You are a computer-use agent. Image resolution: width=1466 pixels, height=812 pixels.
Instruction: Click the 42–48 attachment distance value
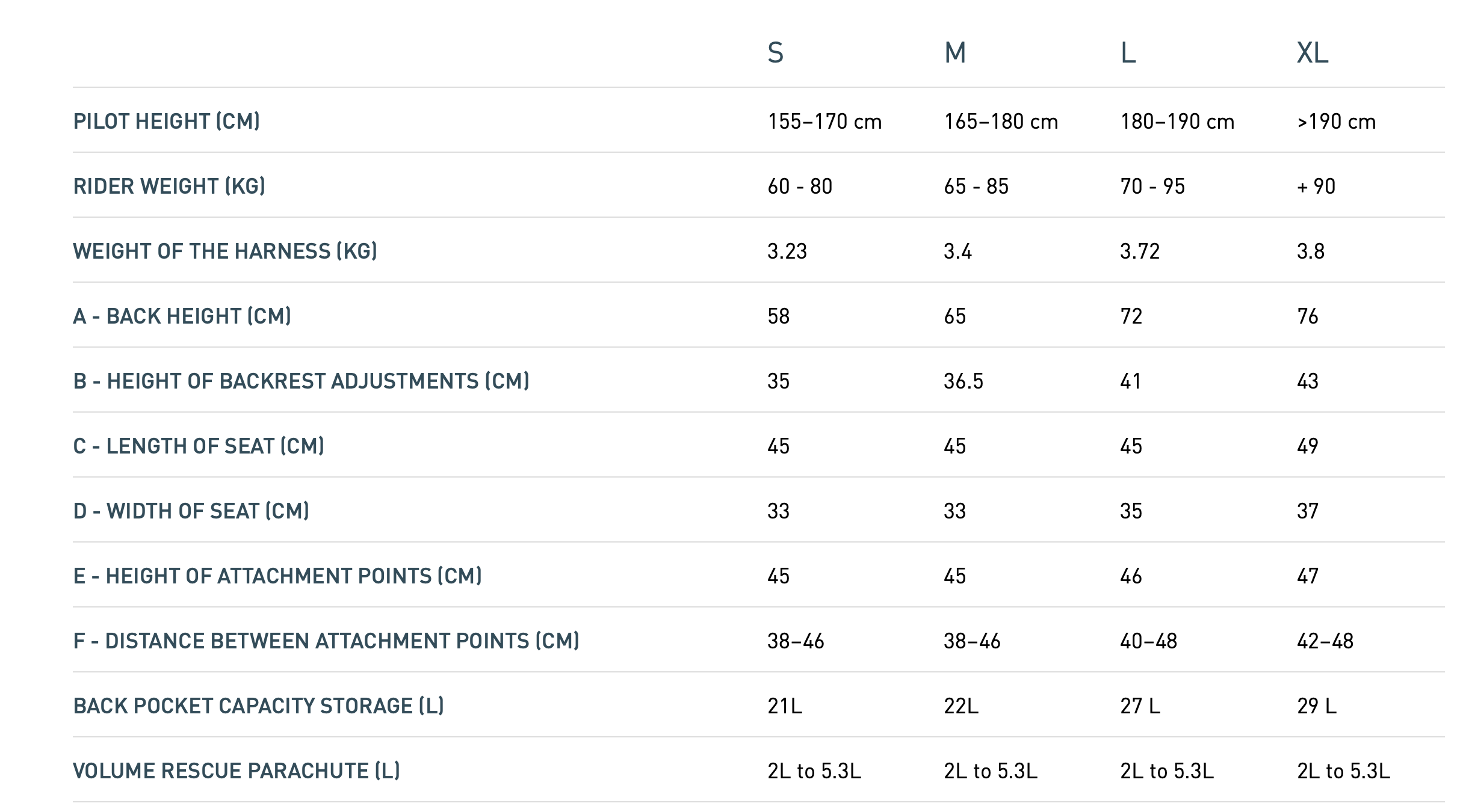point(1325,641)
